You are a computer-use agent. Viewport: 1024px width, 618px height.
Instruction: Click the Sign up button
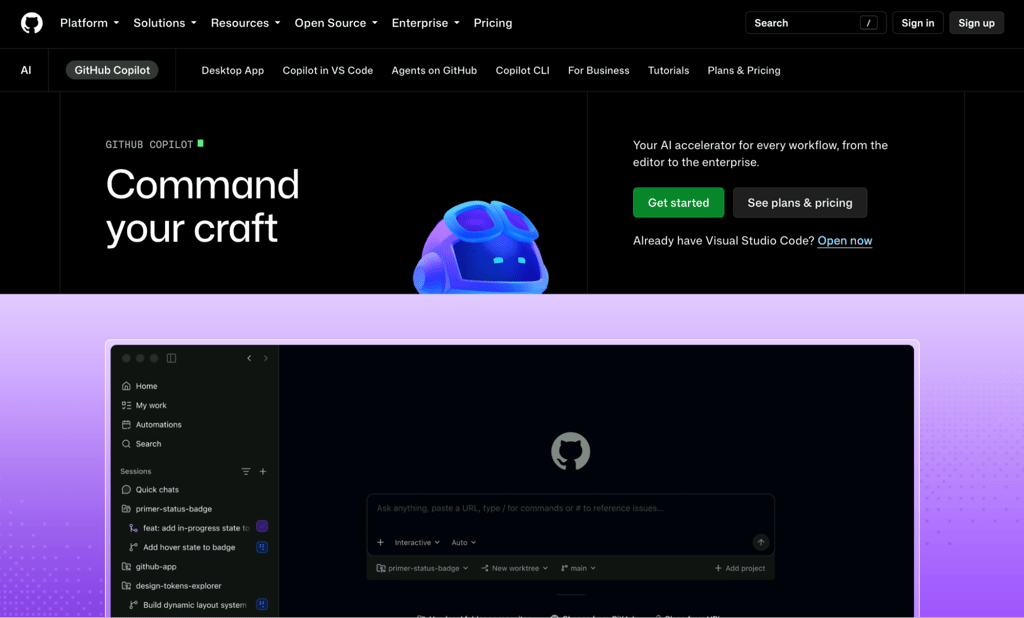click(x=976, y=23)
